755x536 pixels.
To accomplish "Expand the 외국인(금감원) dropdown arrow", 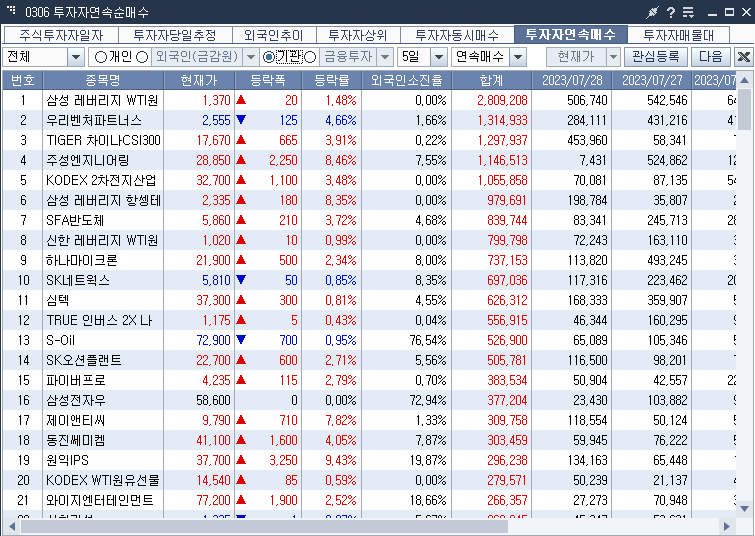I will point(250,57).
